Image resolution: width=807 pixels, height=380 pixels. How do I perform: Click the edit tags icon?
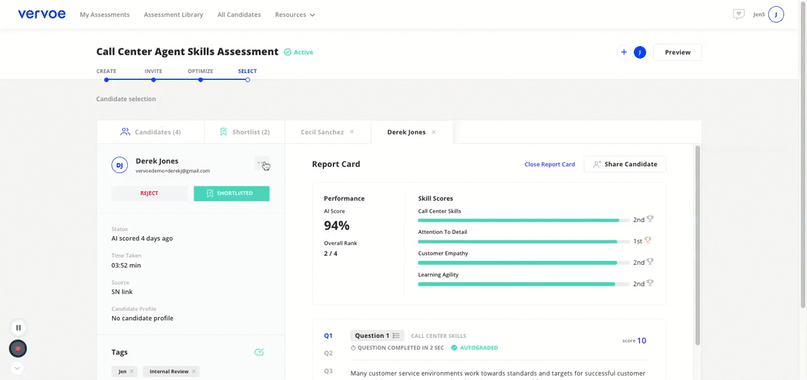259,352
